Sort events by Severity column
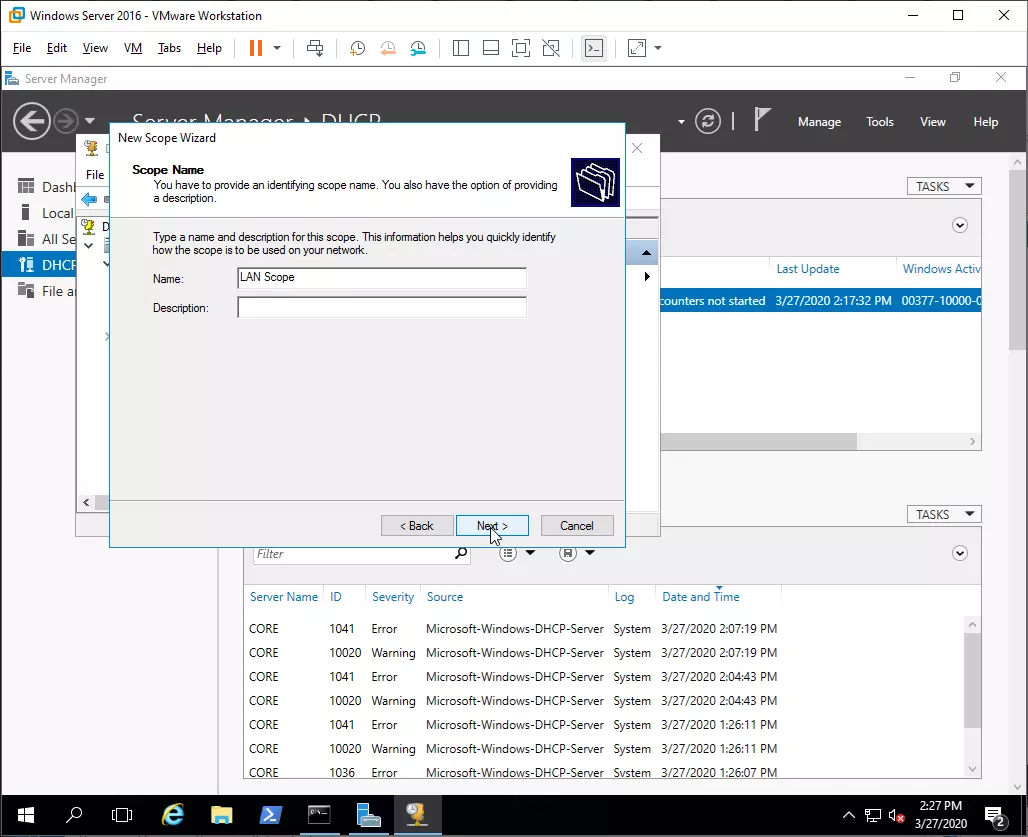1028x837 pixels. point(393,597)
